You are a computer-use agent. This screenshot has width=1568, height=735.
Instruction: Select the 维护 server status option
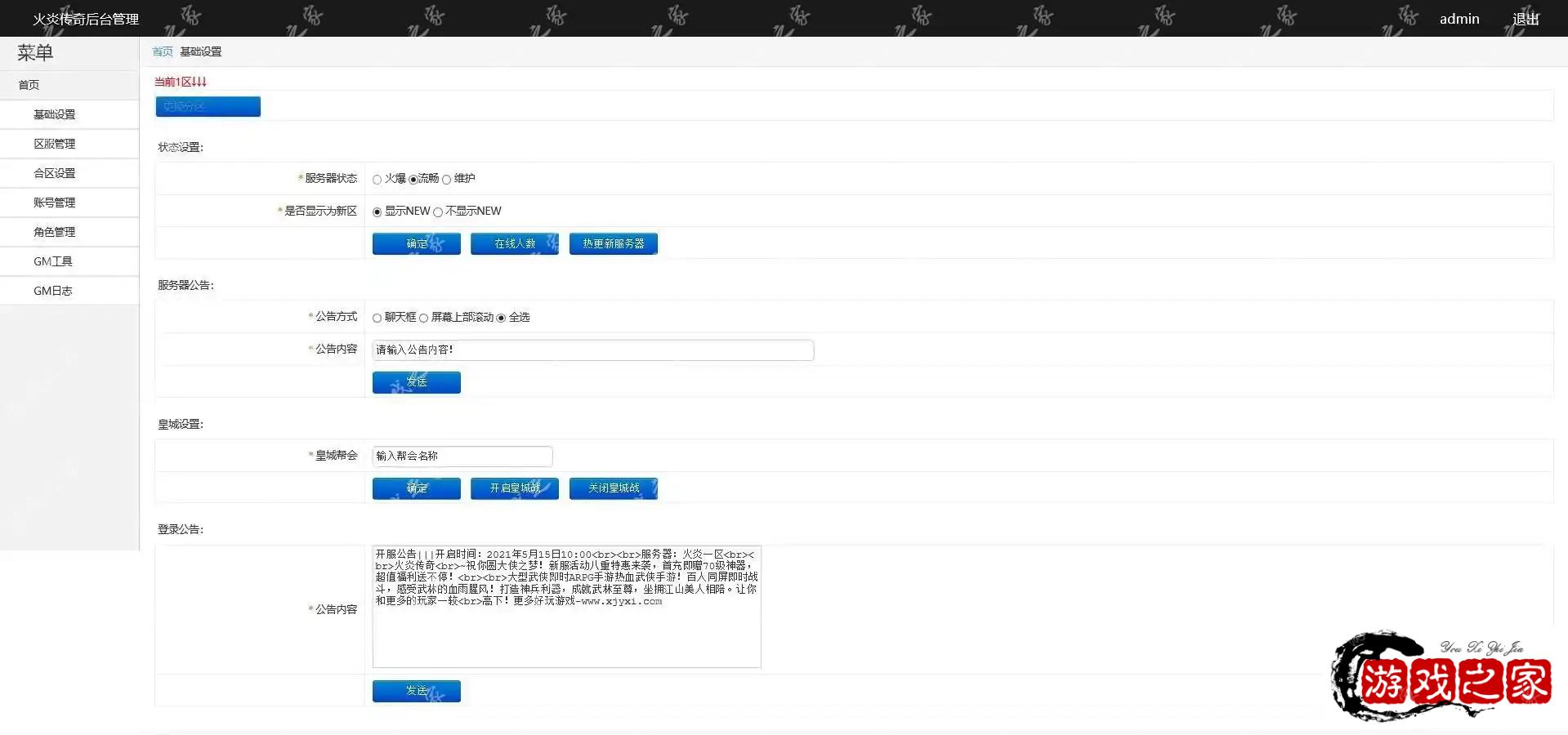click(449, 179)
